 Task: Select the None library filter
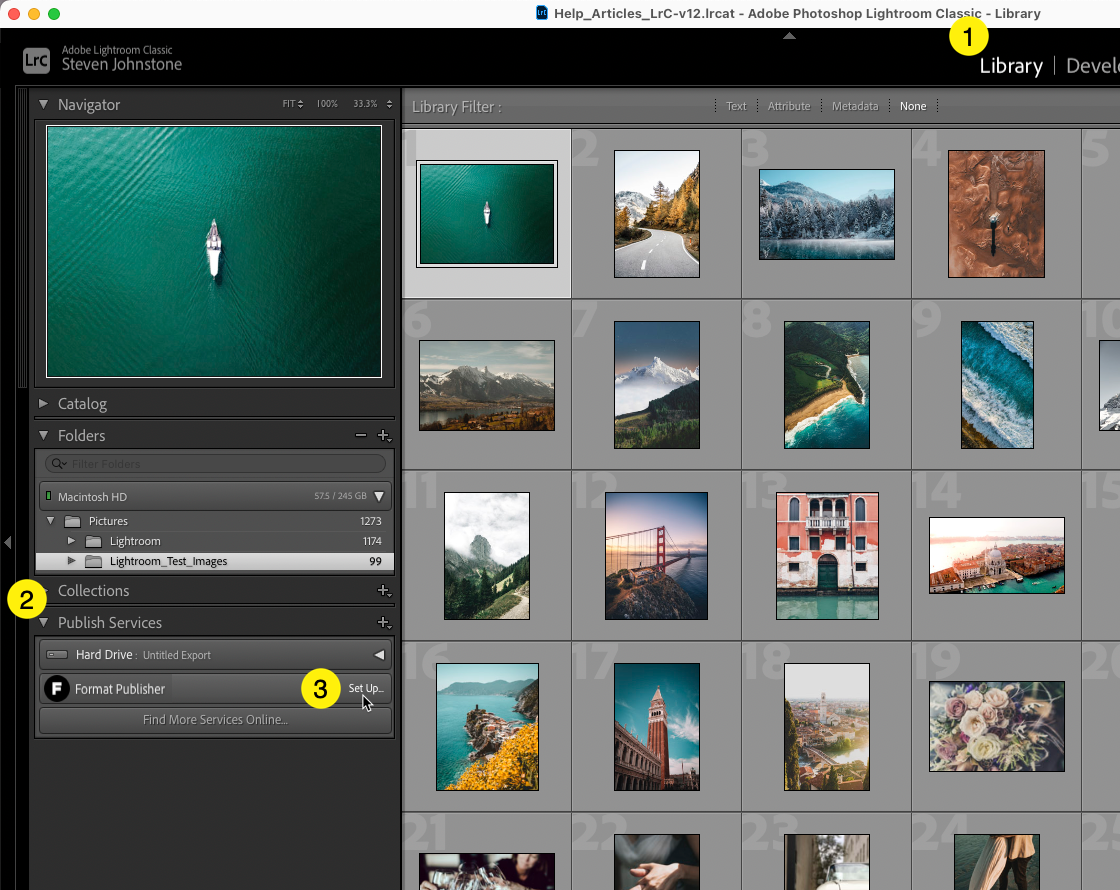pyautogui.click(x=913, y=106)
